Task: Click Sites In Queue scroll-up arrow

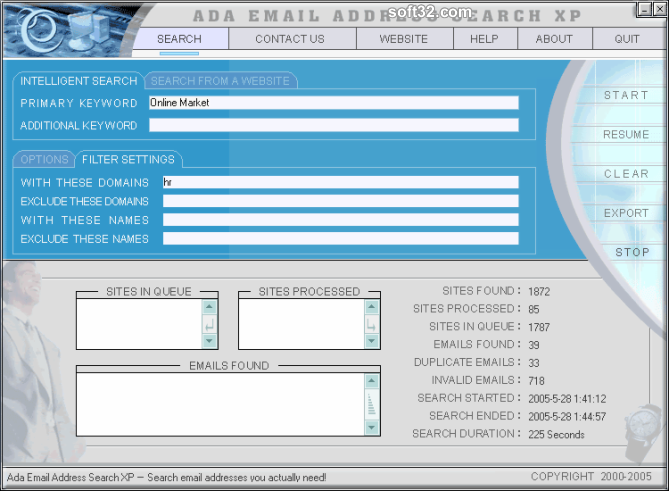Action: click(x=209, y=306)
